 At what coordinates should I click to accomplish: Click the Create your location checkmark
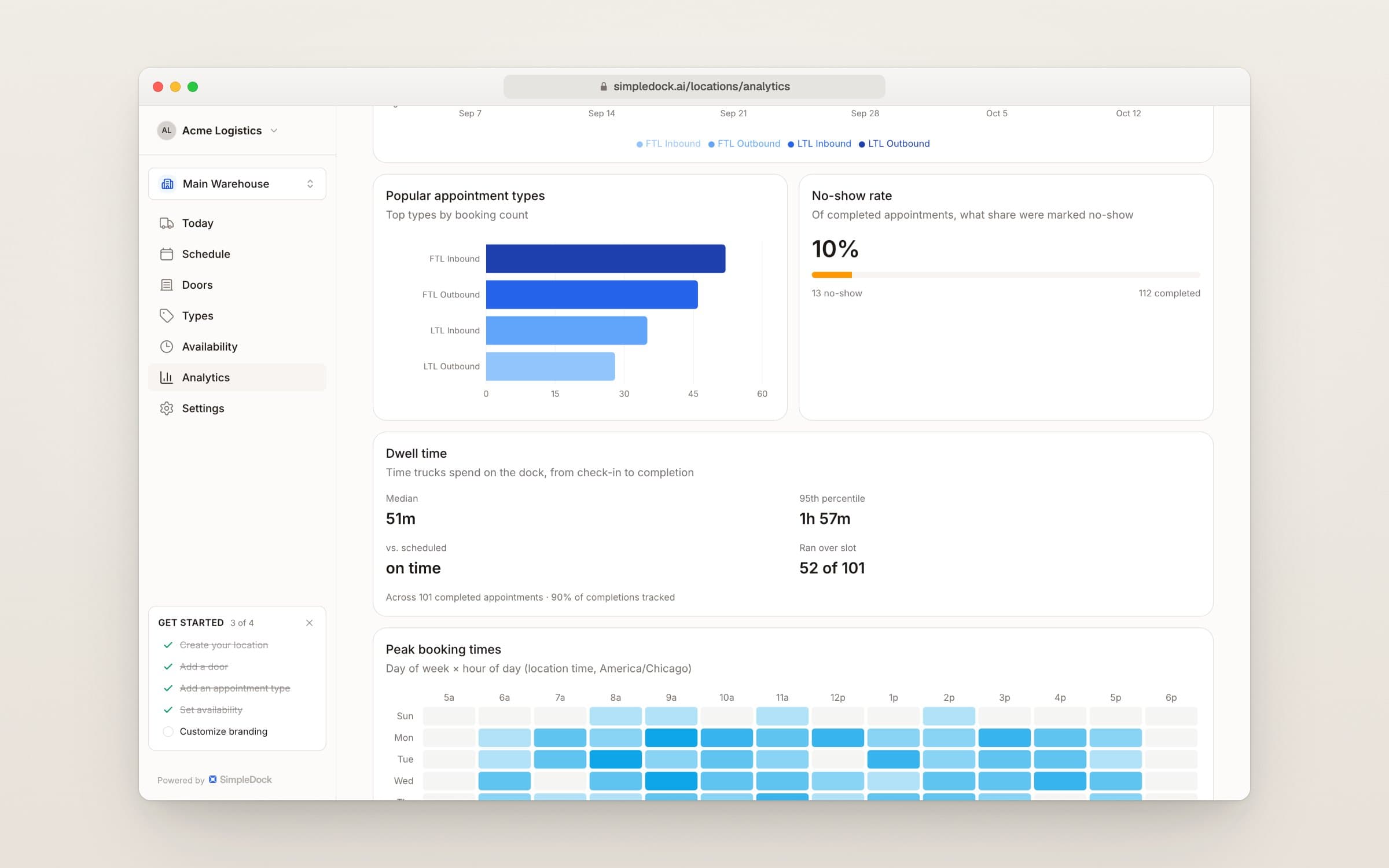pyautogui.click(x=168, y=645)
